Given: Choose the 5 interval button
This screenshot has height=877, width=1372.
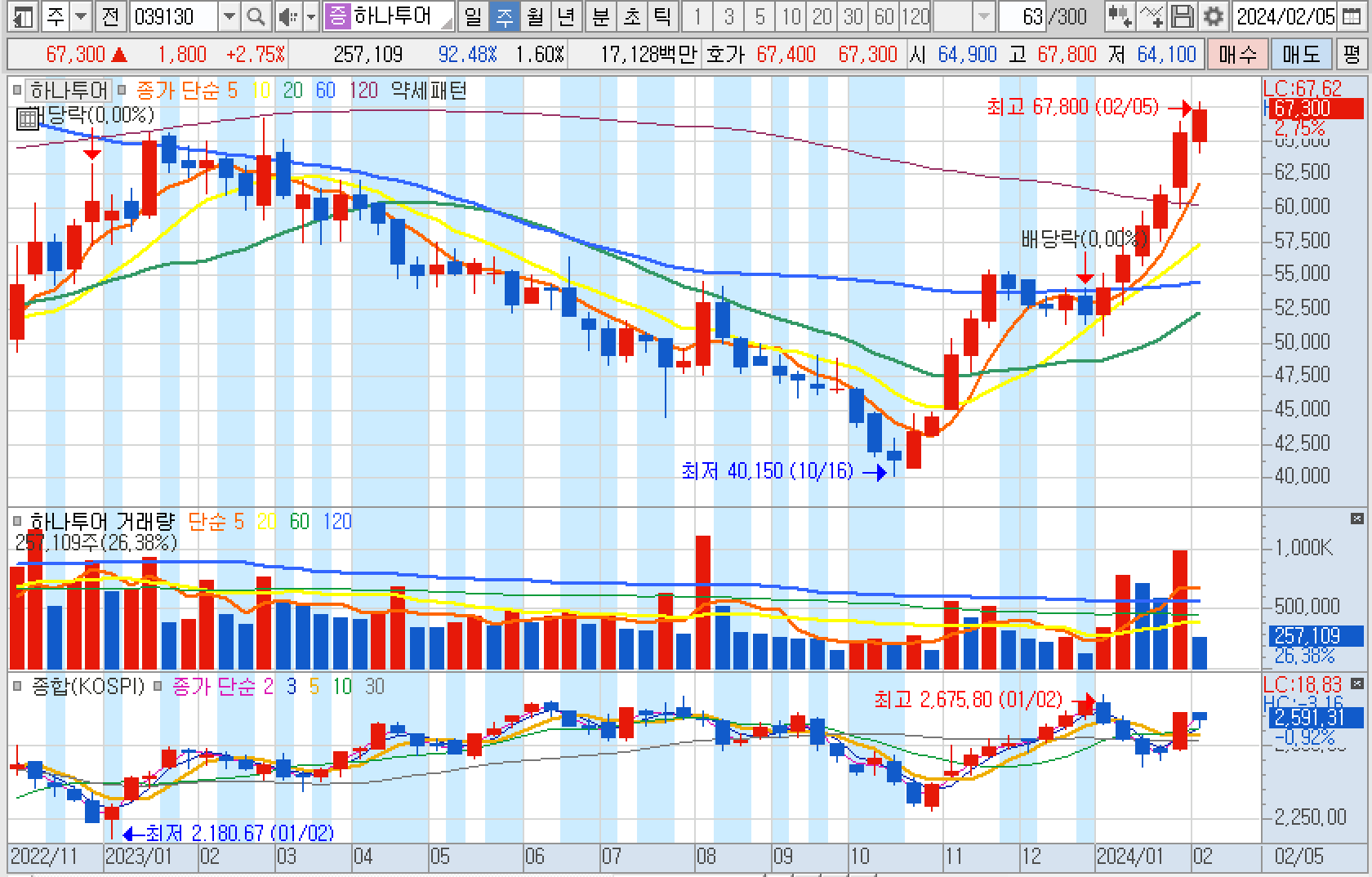Looking at the screenshot, I should click(760, 16).
